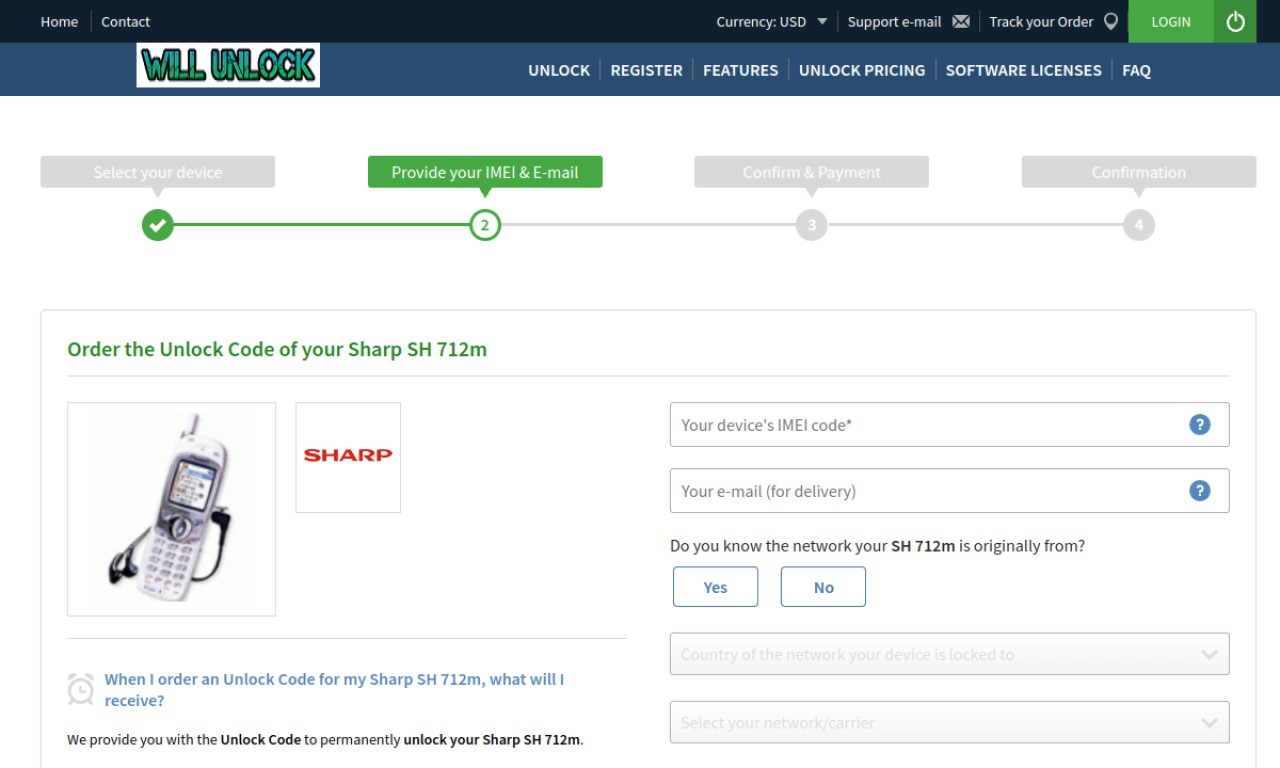Click the Contact link
The height and width of the screenshot is (768, 1280).
click(x=125, y=22)
